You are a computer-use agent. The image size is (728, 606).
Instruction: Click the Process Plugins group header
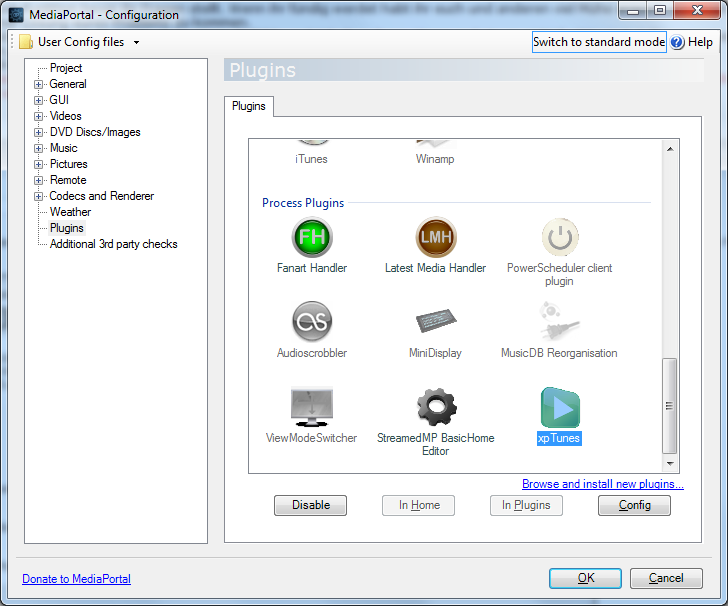coord(303,203)
